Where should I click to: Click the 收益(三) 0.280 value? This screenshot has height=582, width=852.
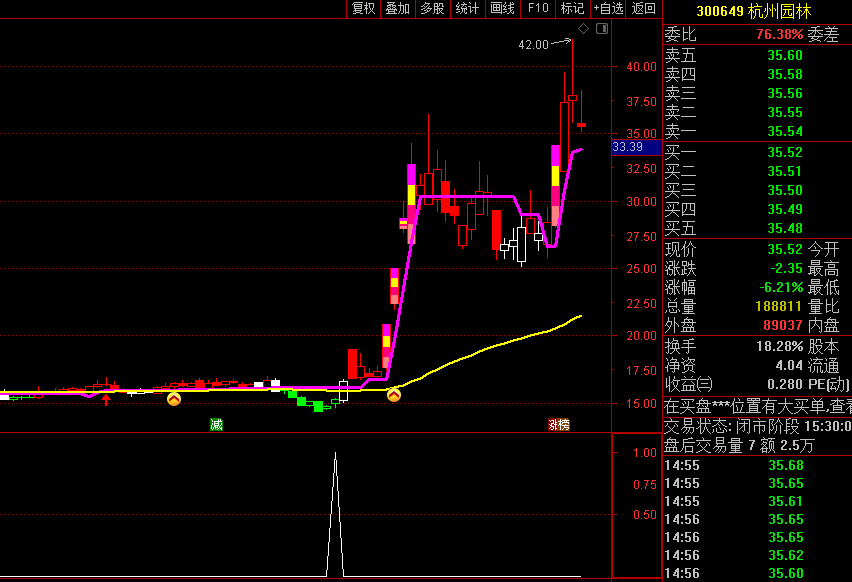[785, 384]
